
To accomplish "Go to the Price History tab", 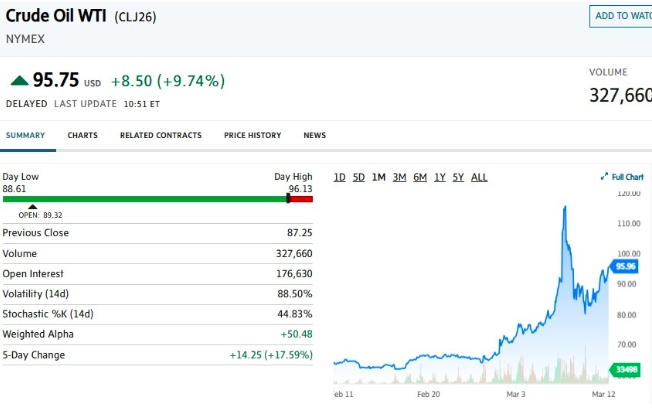I will [x=252, y=135].
